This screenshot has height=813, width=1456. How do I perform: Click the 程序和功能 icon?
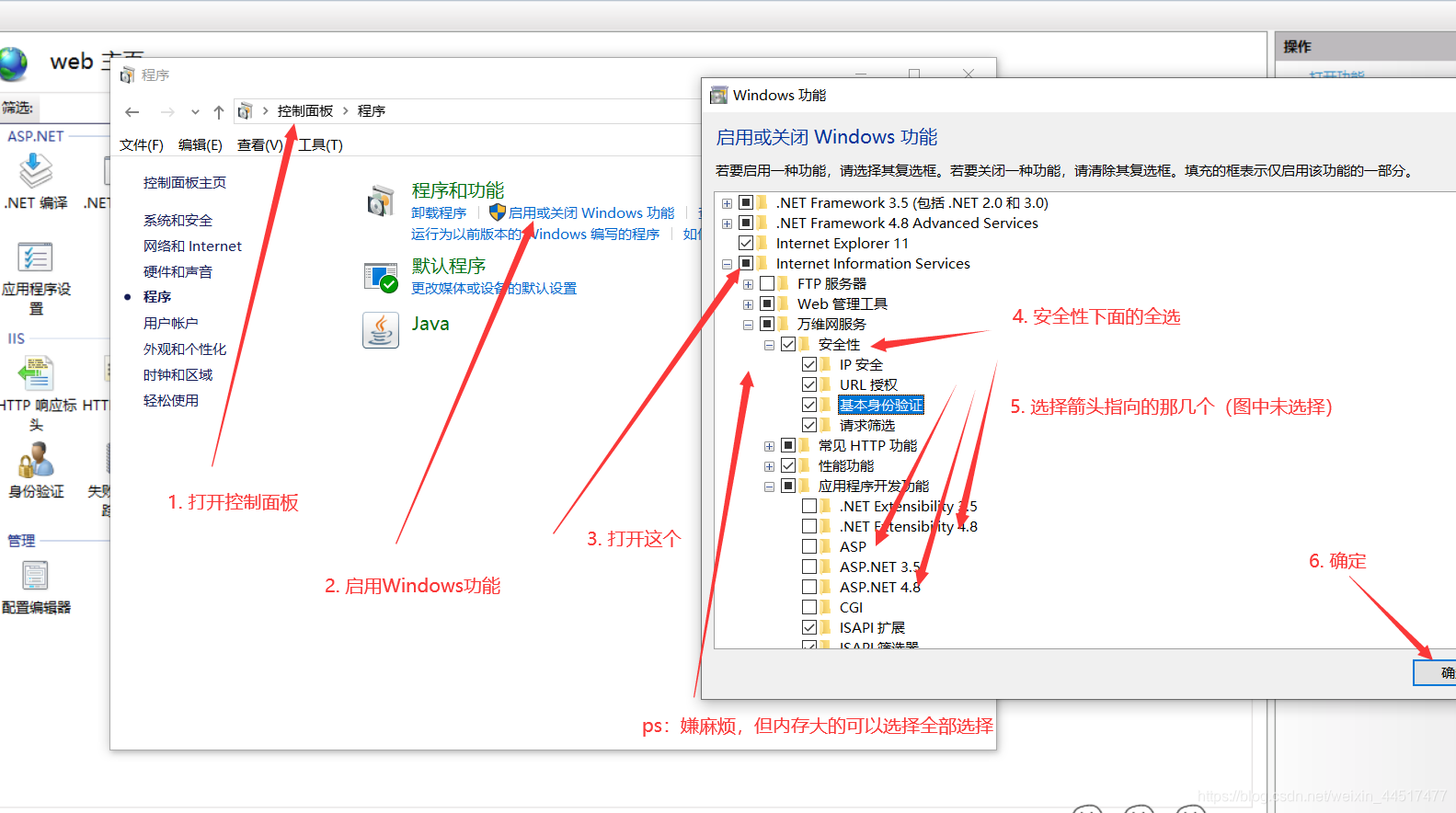click(x=381, y=200)
